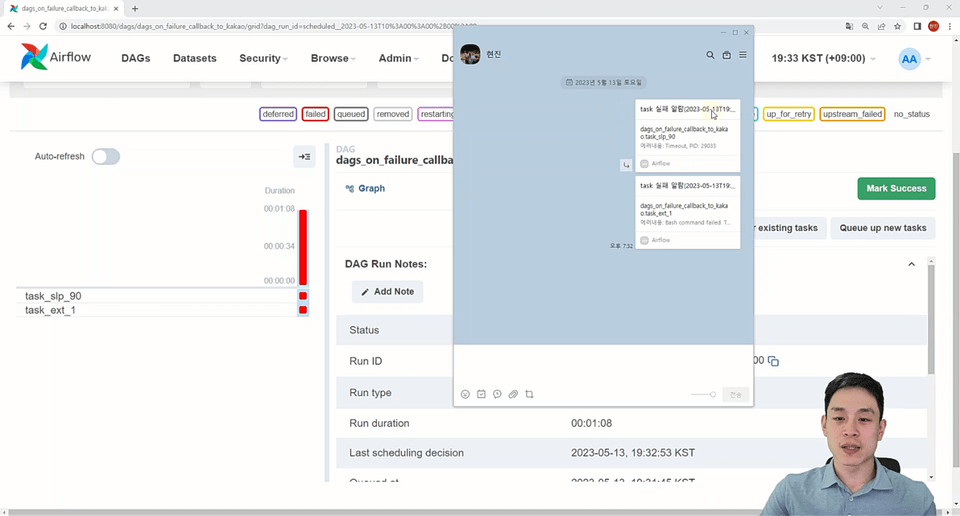Click the translate page icon in address bar
960x516 pixels.
coord(849,26)
